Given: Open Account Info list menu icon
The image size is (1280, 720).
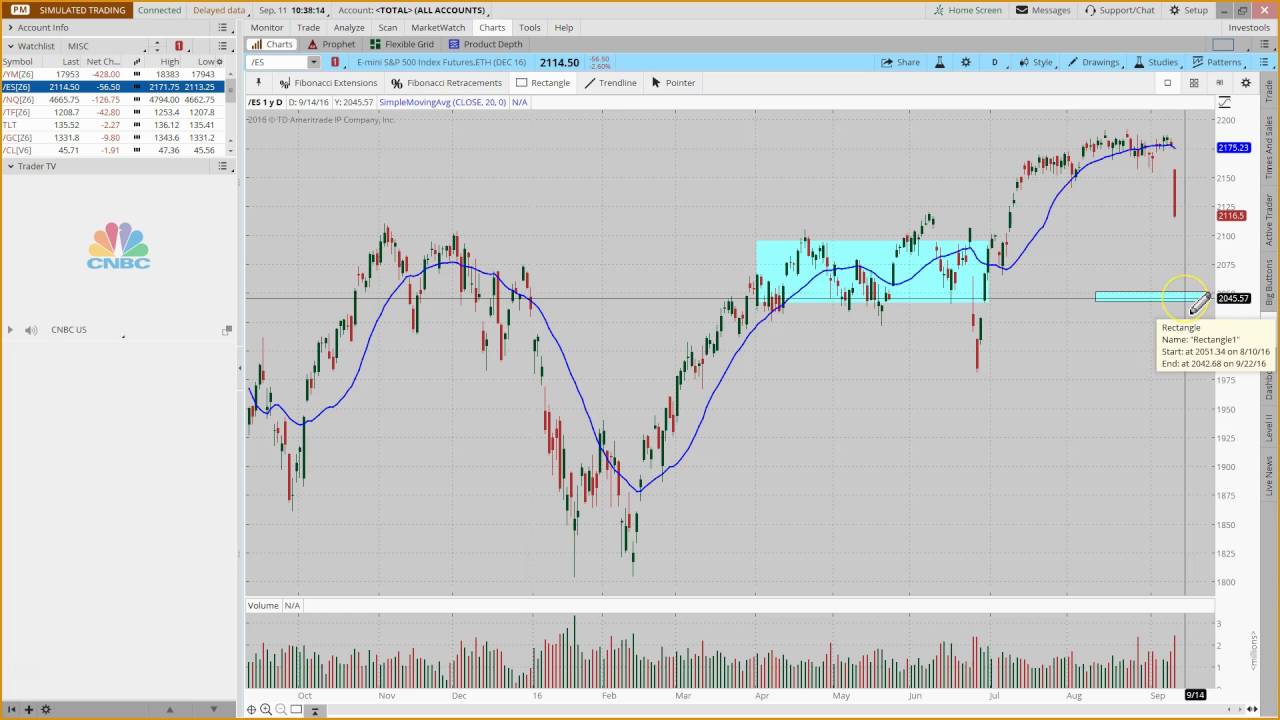Looking at the screenshot, I should tap(224, 28).
